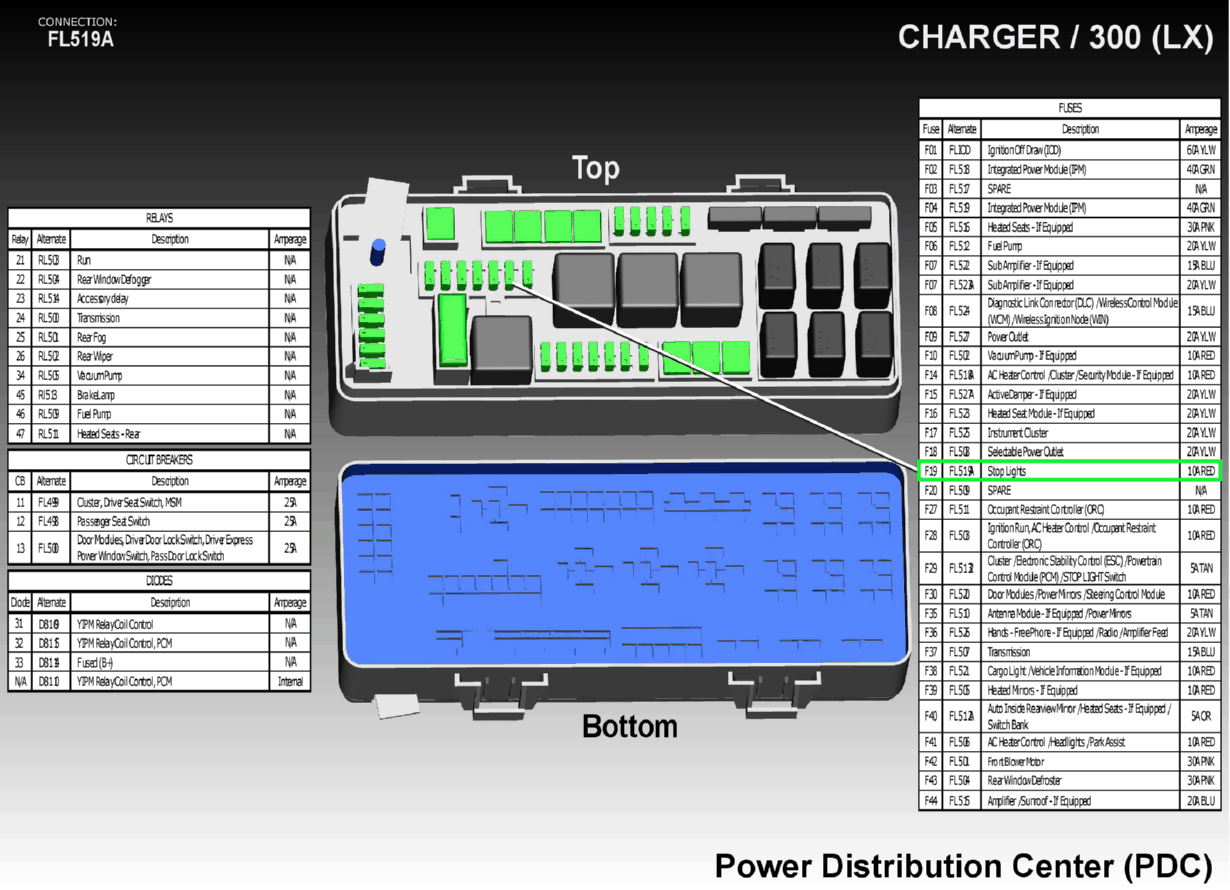
Task: Click the blue cylinder in the top fuse box
Action: [x=378, y=251]
